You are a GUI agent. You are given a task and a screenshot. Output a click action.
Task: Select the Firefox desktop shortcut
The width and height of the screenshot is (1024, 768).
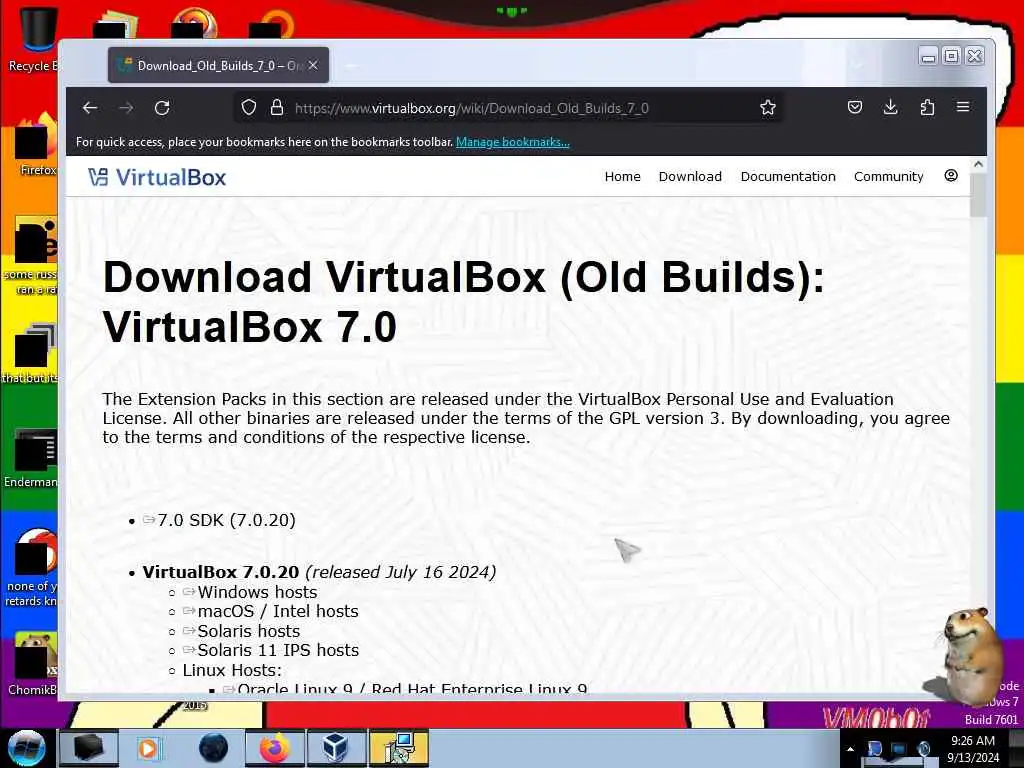pyautogui.click(x=36, y=145)
